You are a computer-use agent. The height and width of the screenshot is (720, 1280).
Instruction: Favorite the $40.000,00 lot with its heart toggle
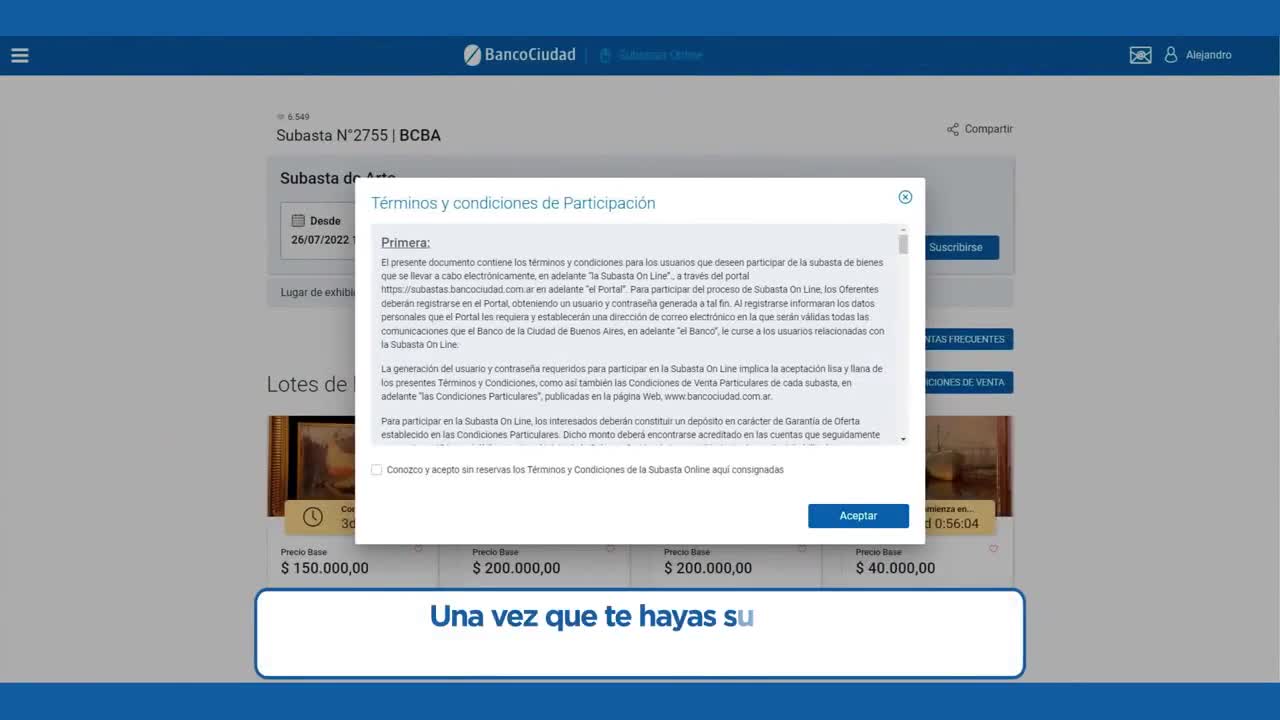point(993,549)
